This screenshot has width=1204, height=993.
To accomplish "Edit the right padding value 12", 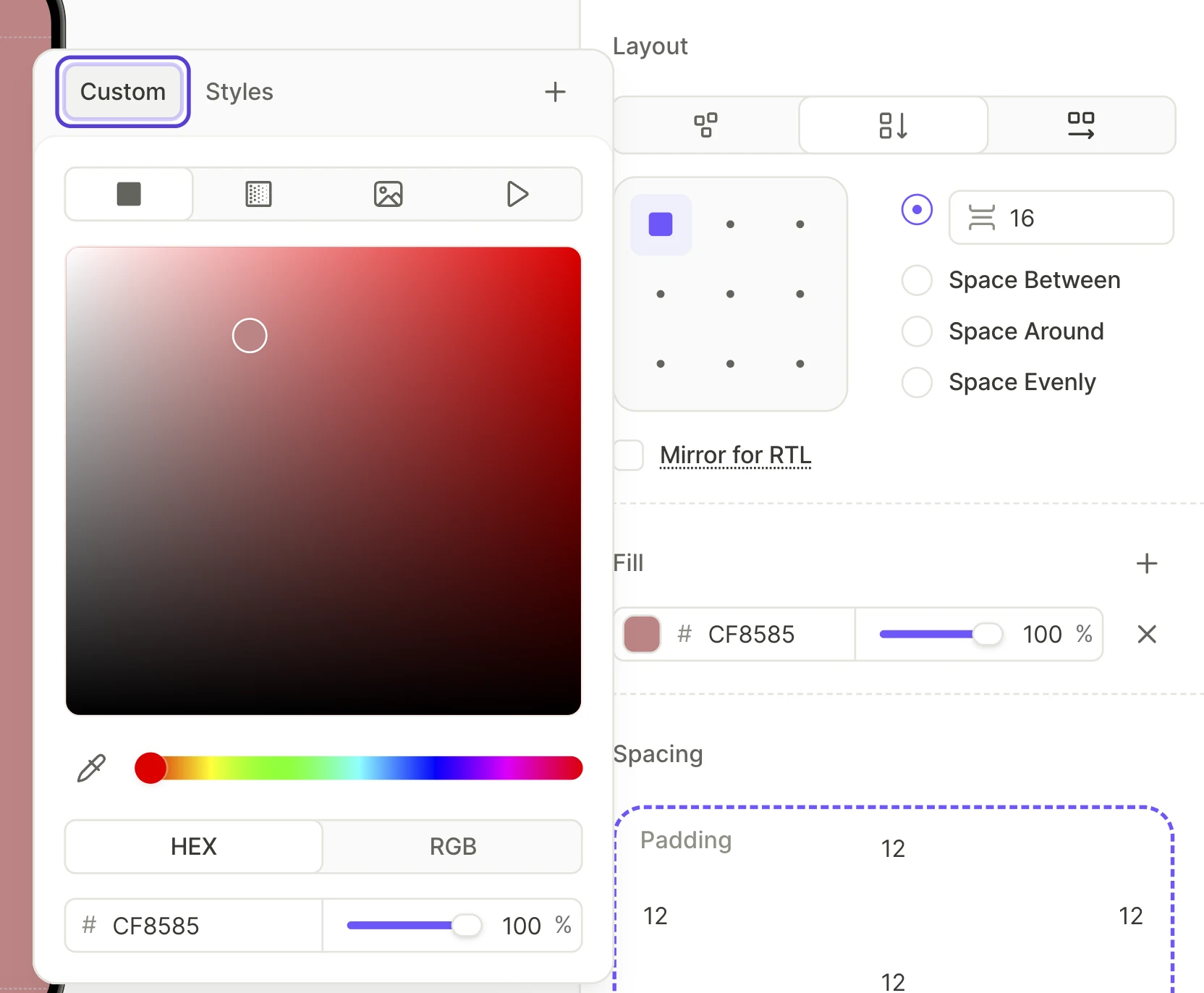I will (x=1131, y=916).
